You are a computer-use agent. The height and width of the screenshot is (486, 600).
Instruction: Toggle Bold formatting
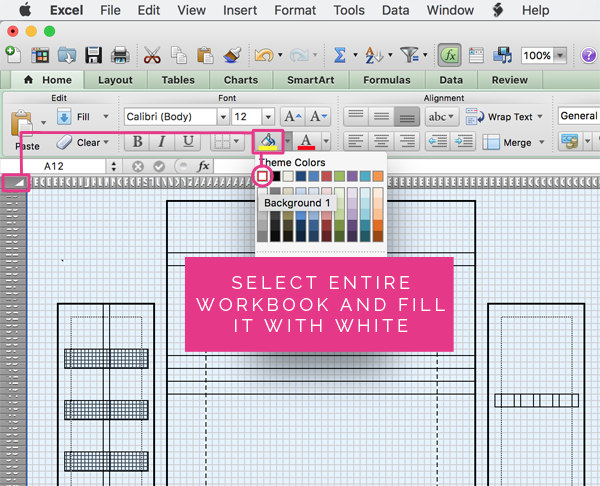137,142
